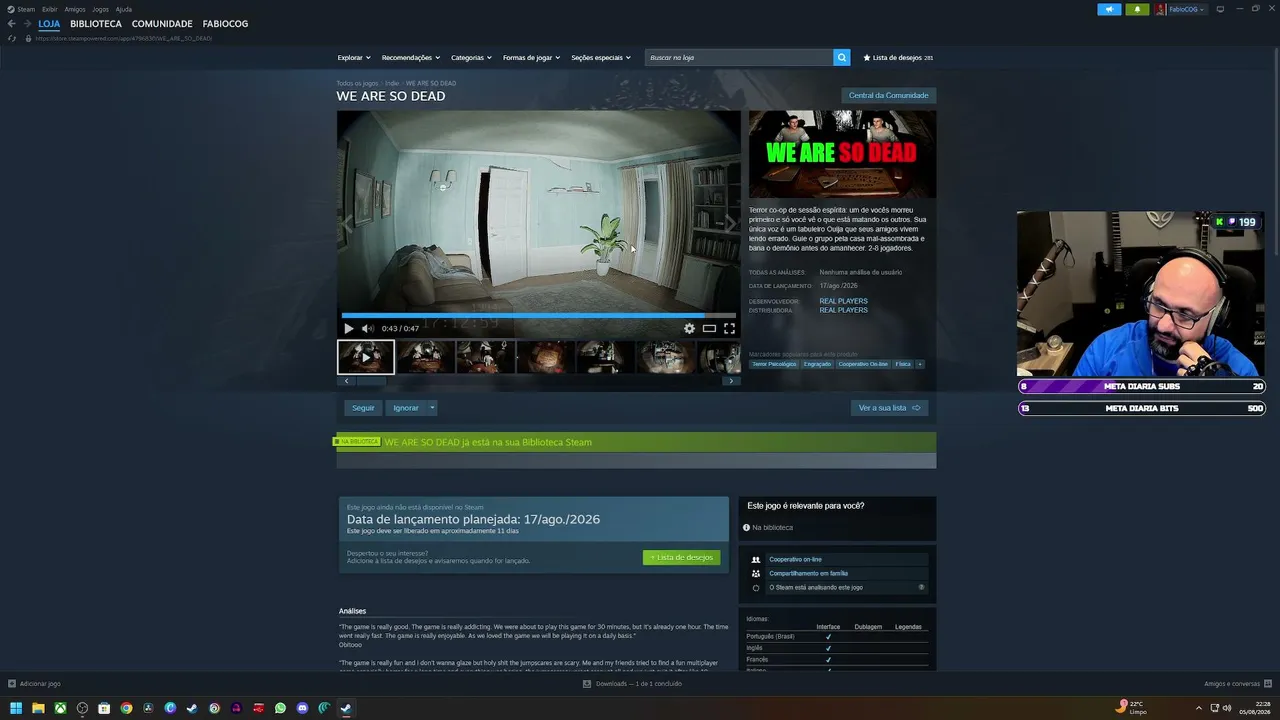Enter fullscreen for the trailer
Screen dimensions: 1280x720
point(729,328)
